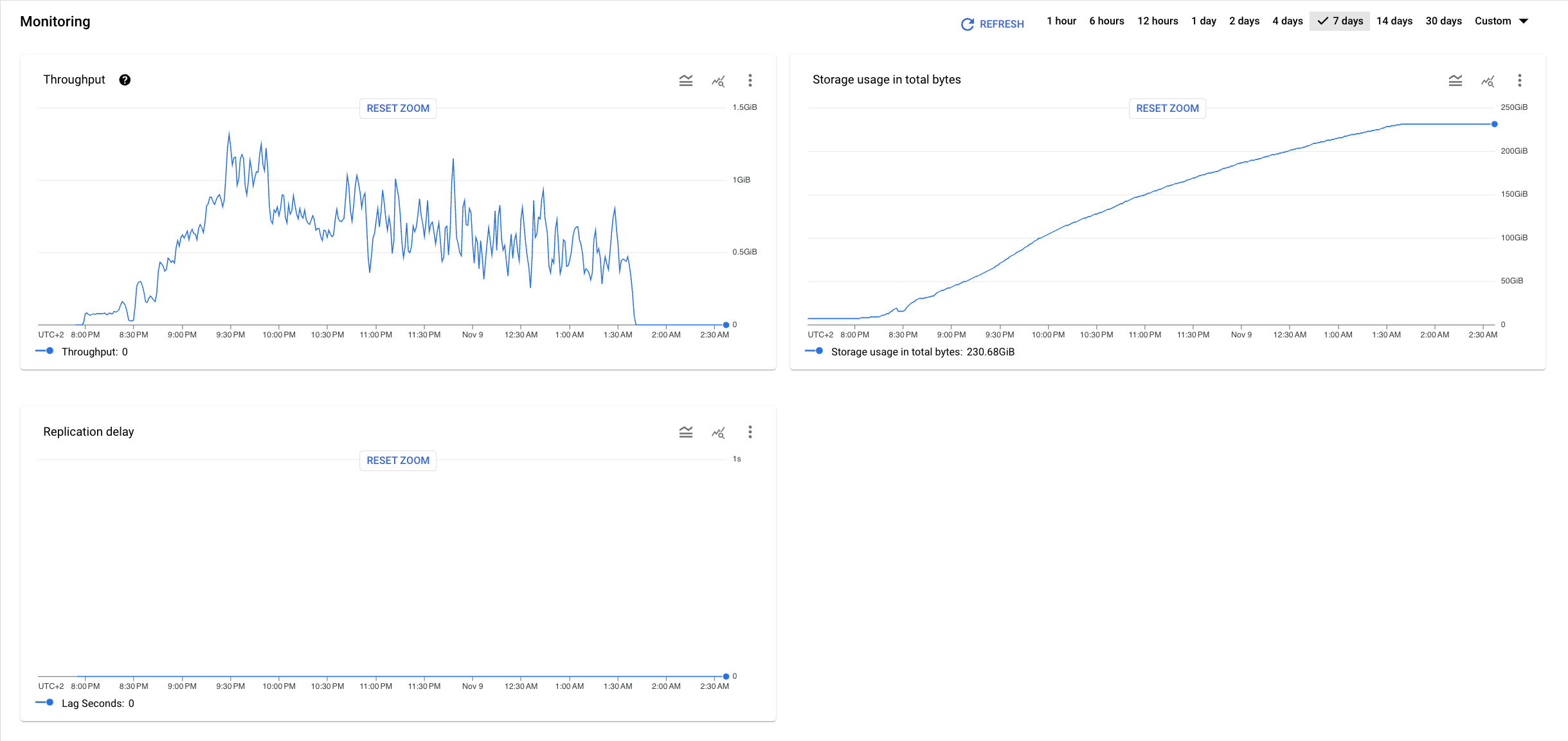Viewport: 1568px width, 741px height.
Task: Open the Custom time range dropdown
Action: click(1501, 21)
